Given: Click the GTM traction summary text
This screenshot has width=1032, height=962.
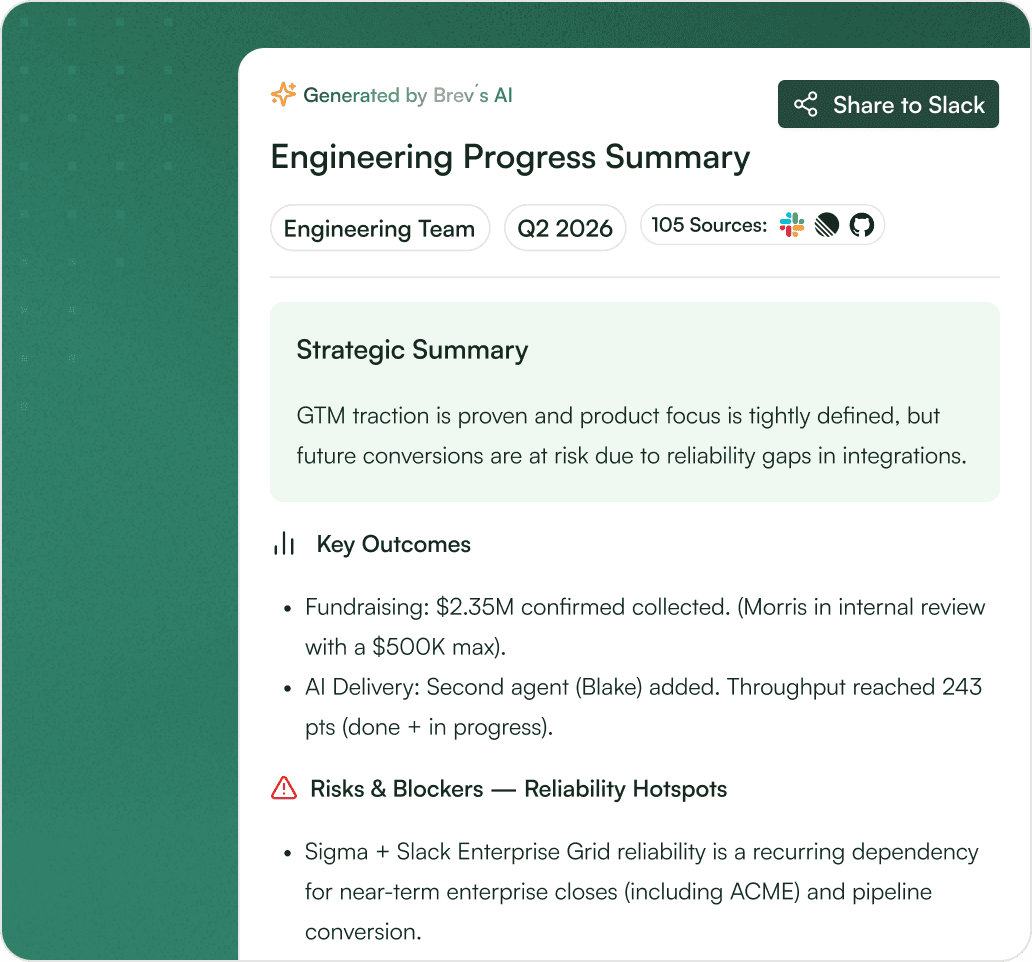Looking at the screenshot, I should click(631, 436).
